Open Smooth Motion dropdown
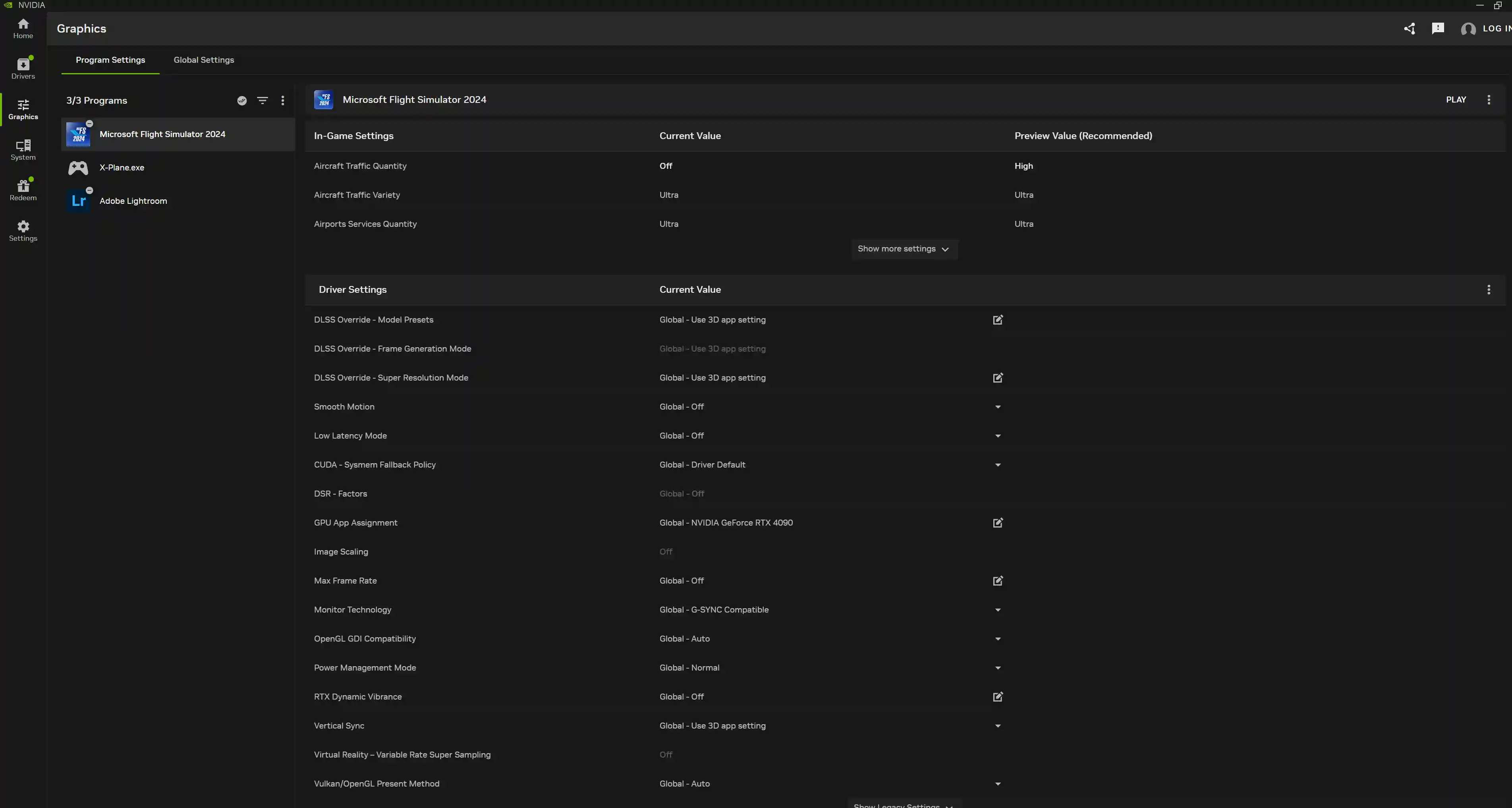 coord(997,406)
